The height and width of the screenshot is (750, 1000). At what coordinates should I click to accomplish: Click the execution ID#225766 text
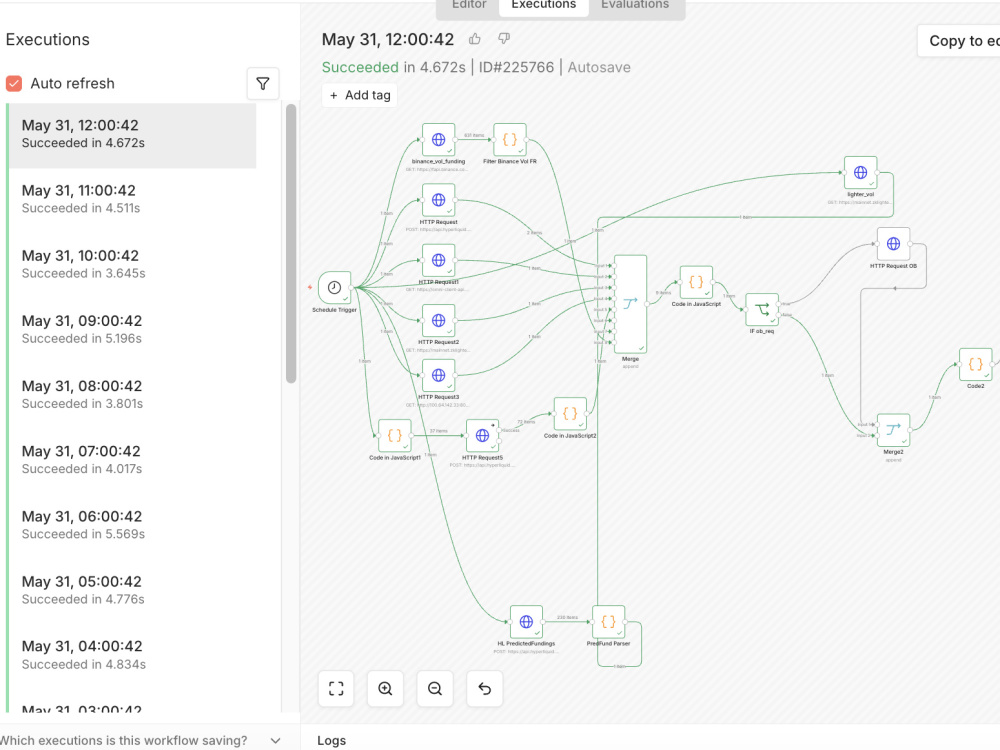[517, 67]
